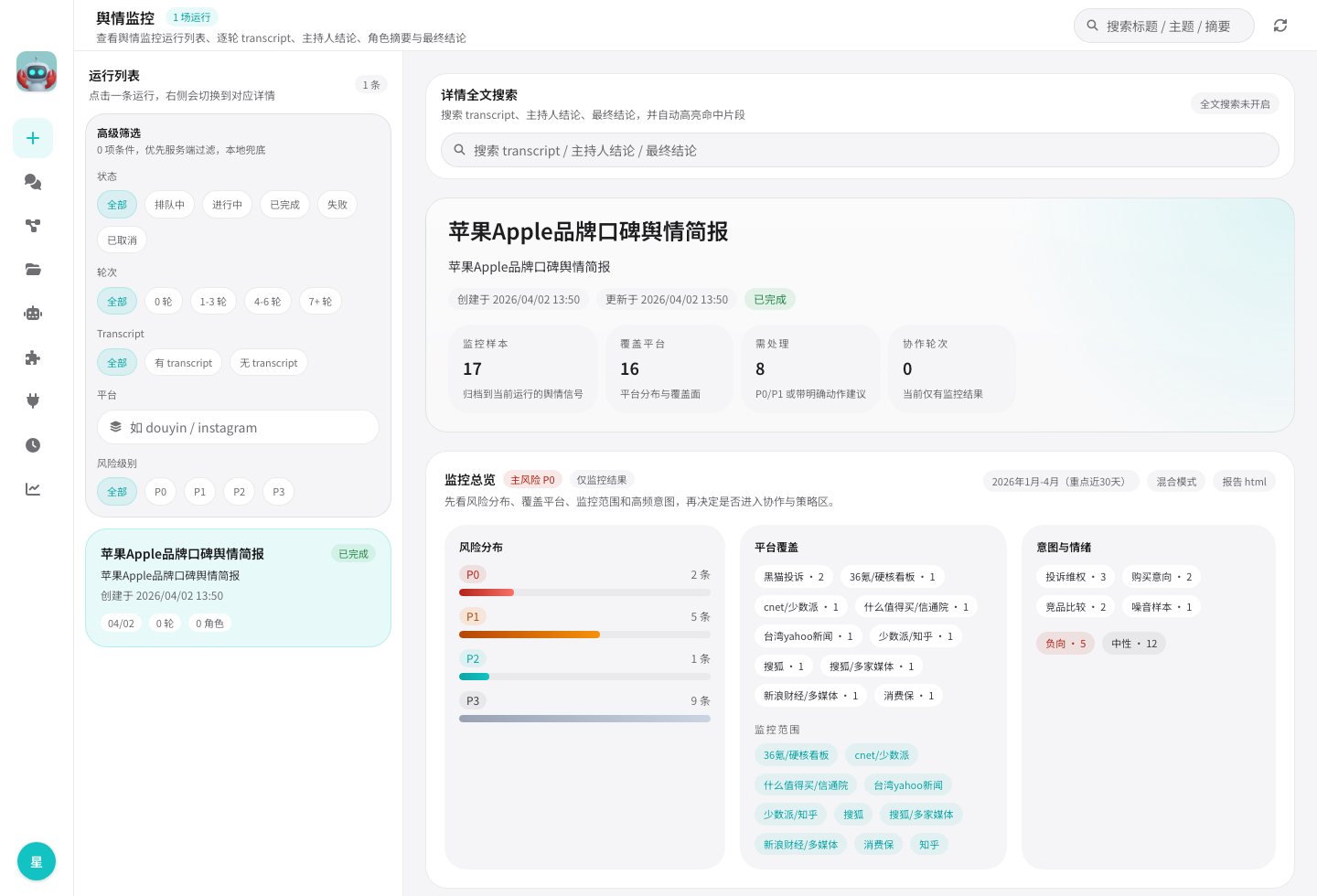Open the workflow nodes icon in the sidebar

pos(33,226)
